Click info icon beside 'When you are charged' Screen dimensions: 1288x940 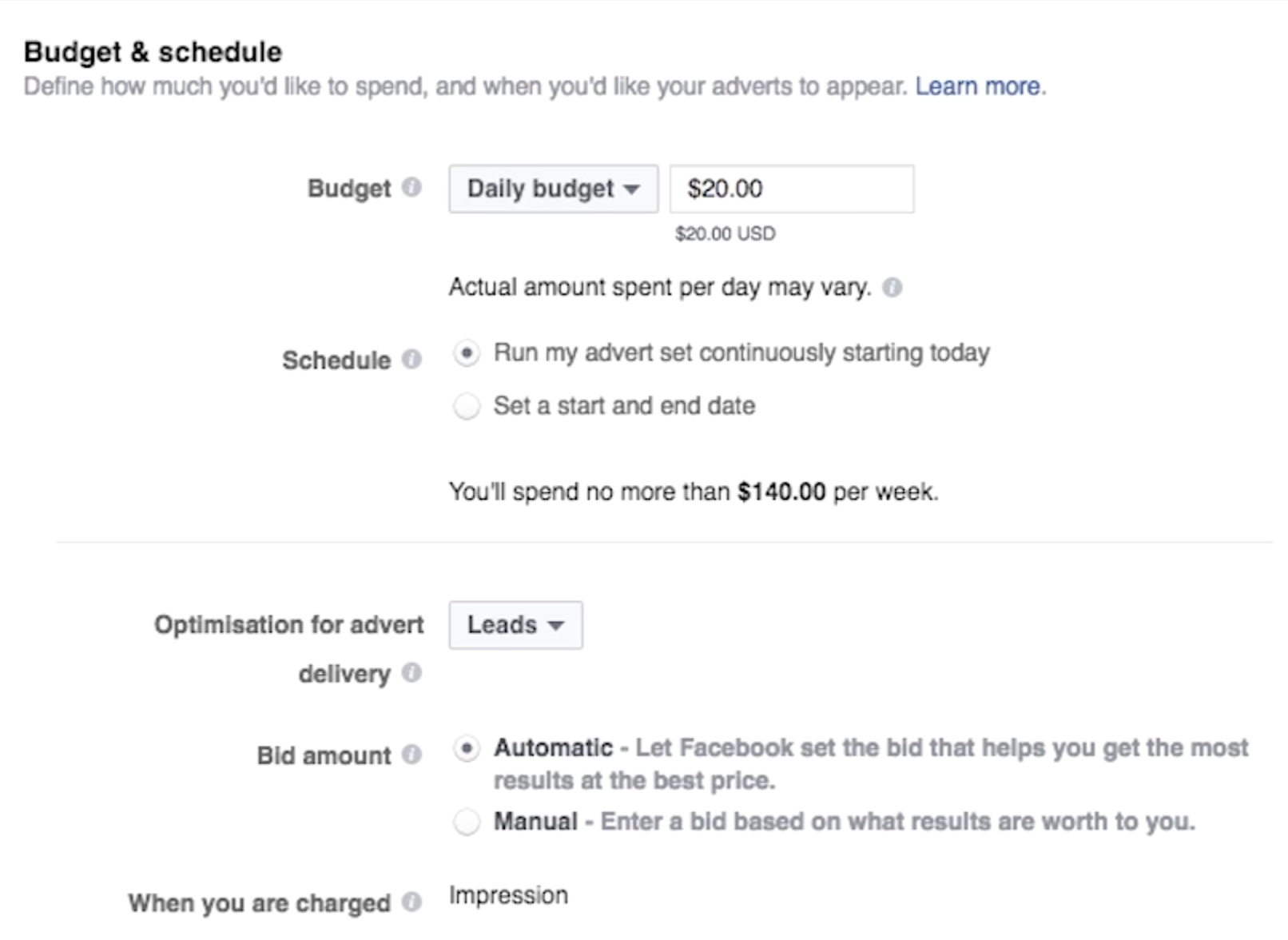click(x=411, y=902)
